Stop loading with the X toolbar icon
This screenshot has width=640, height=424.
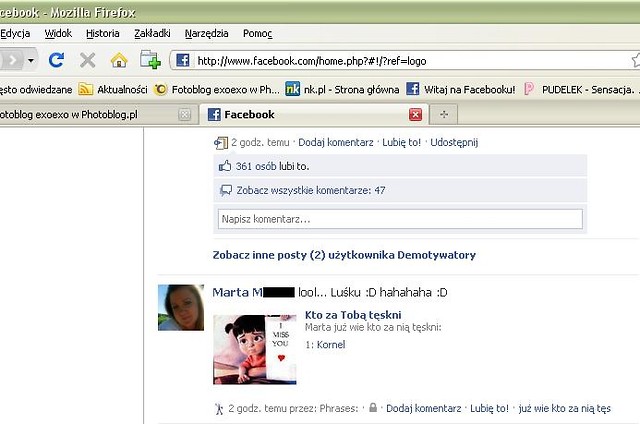[x=87, y=60]
